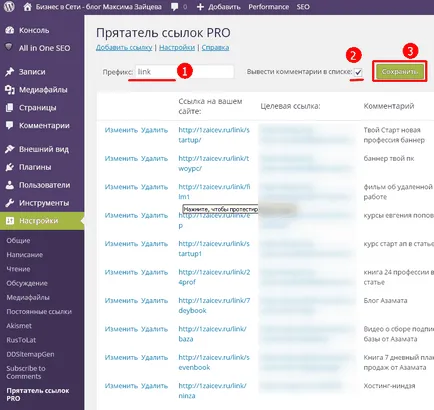
Task: Toggle the Вывести комментарии в списке checkbox
Action: (358, 72)
